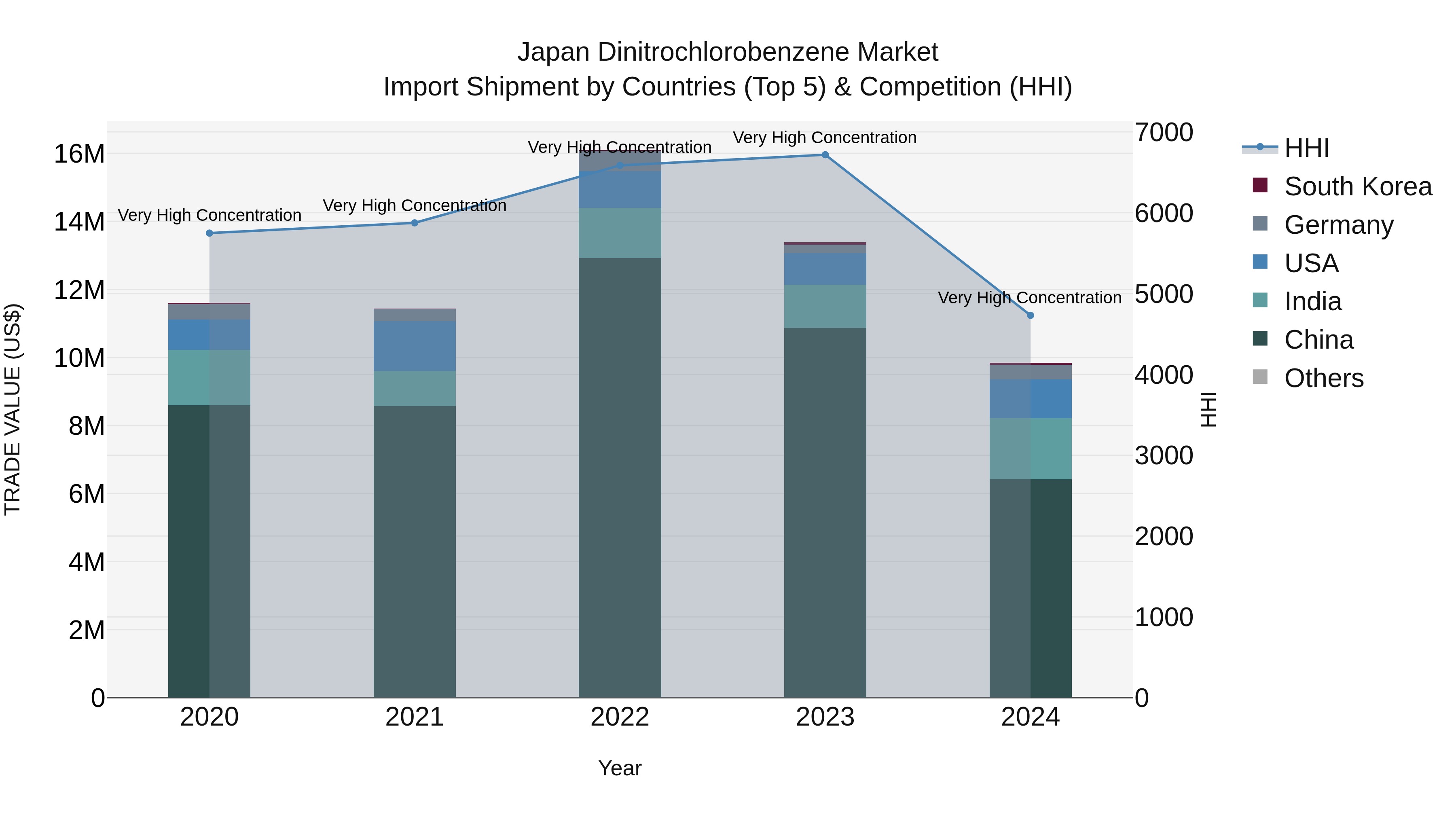Click the USA segment of the 2024 bar

1030,399
